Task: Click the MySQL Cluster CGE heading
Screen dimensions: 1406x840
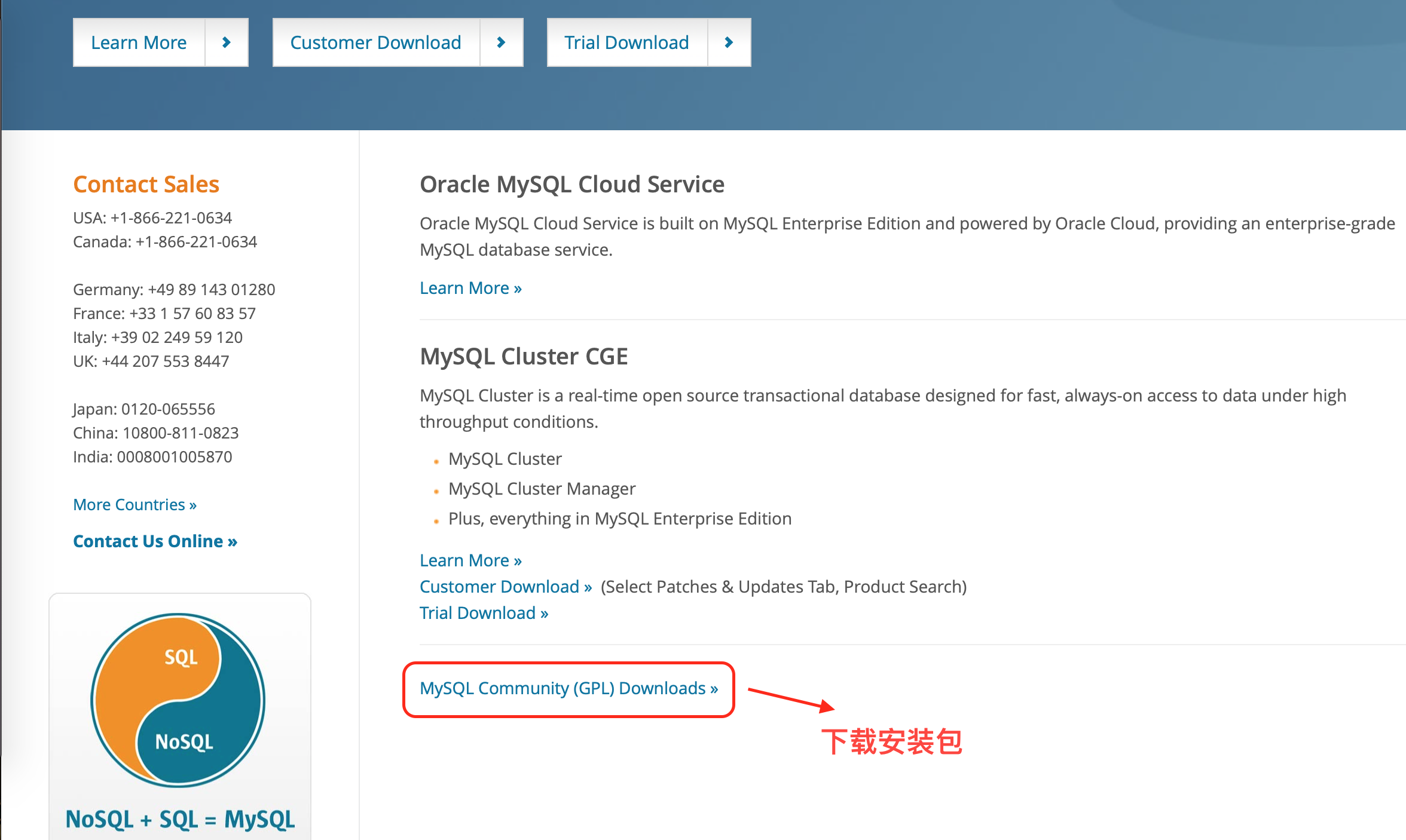Action: pos(524,356)
